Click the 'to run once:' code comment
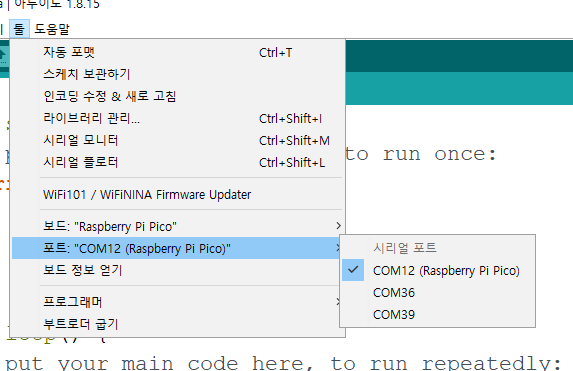Viewport: 573px width, 371px height. (x=421, y=154)
